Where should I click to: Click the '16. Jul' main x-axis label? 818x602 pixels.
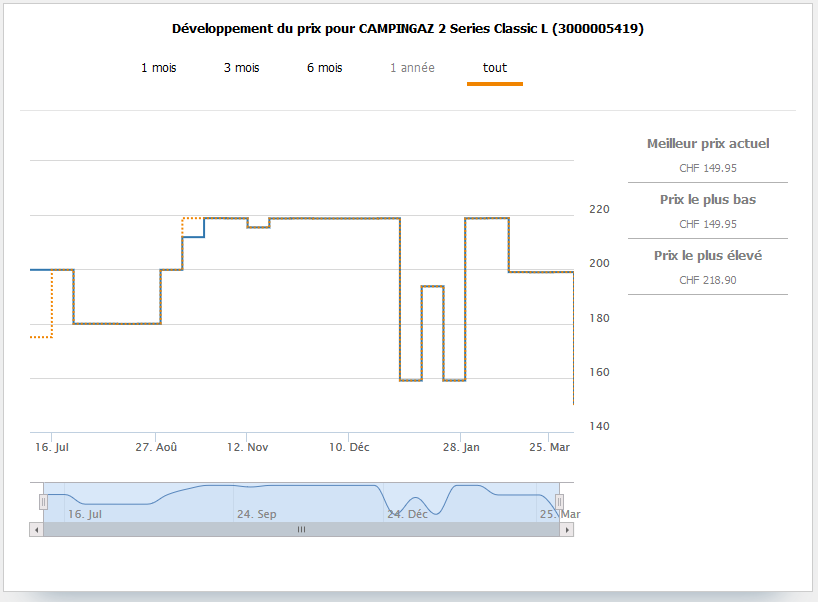pyautogui.click(x=52, y=447)
